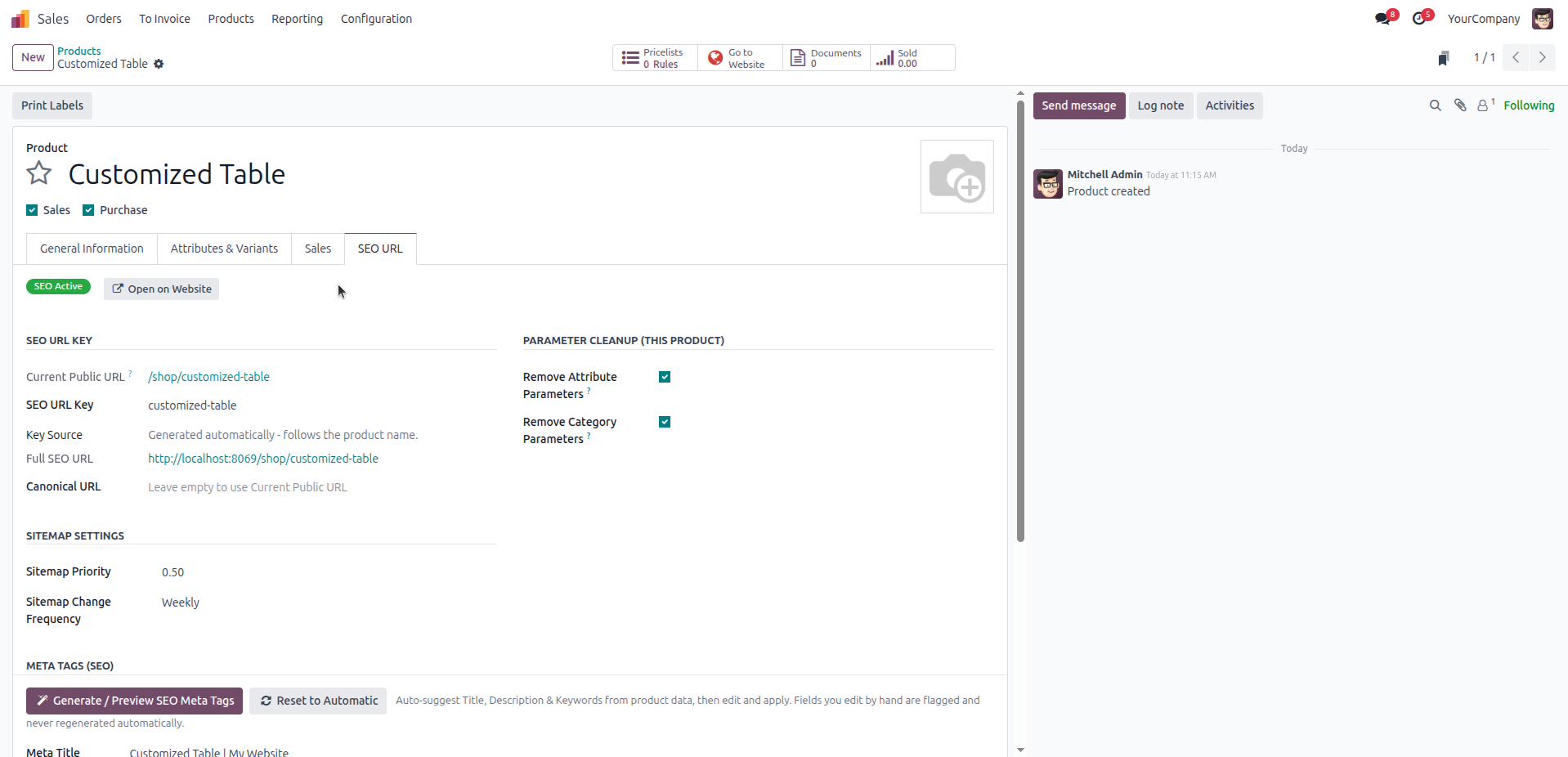Click the bookmark icon near the pager

coord(1444,58)
